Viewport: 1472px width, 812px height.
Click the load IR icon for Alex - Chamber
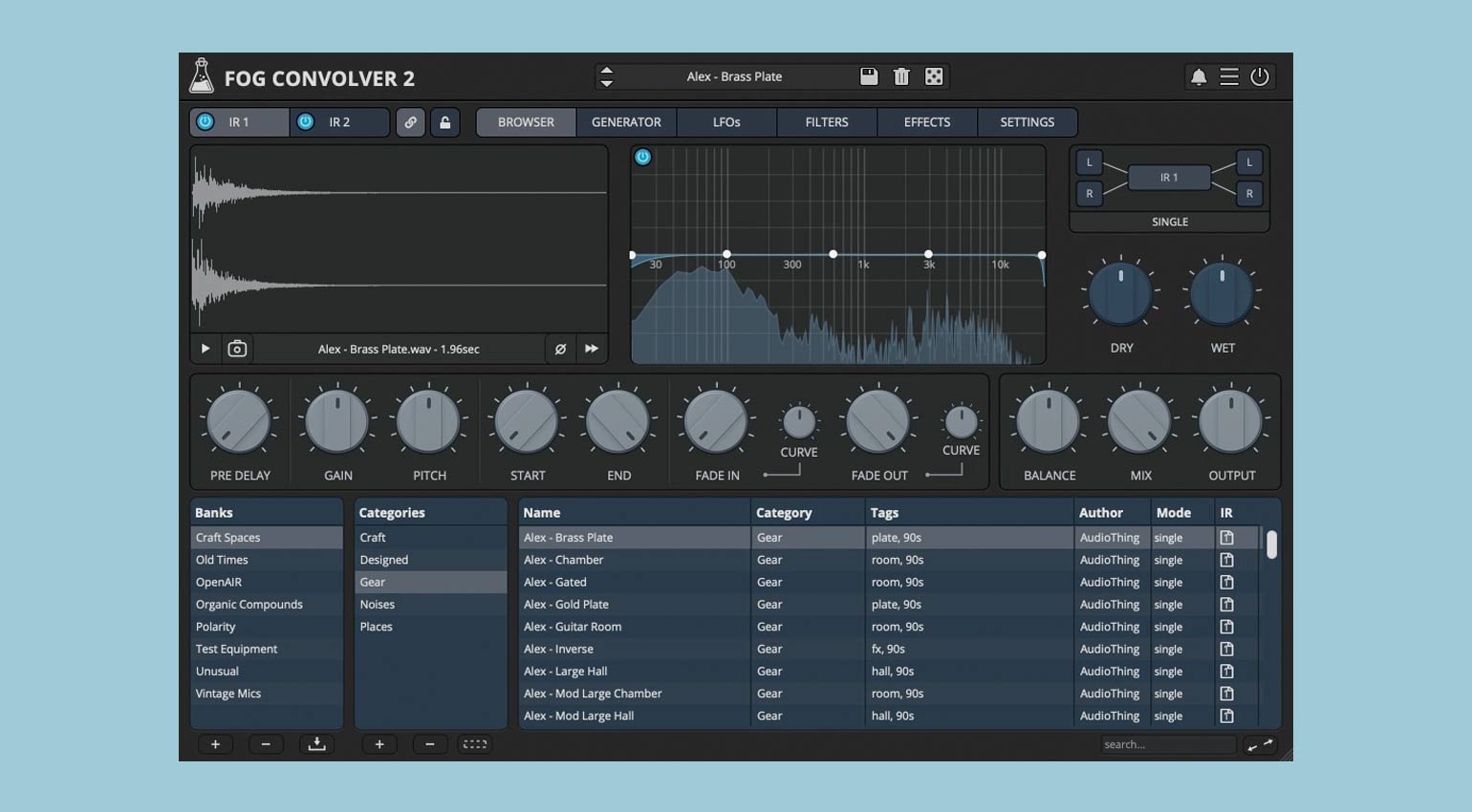[x=1226, y=560]
